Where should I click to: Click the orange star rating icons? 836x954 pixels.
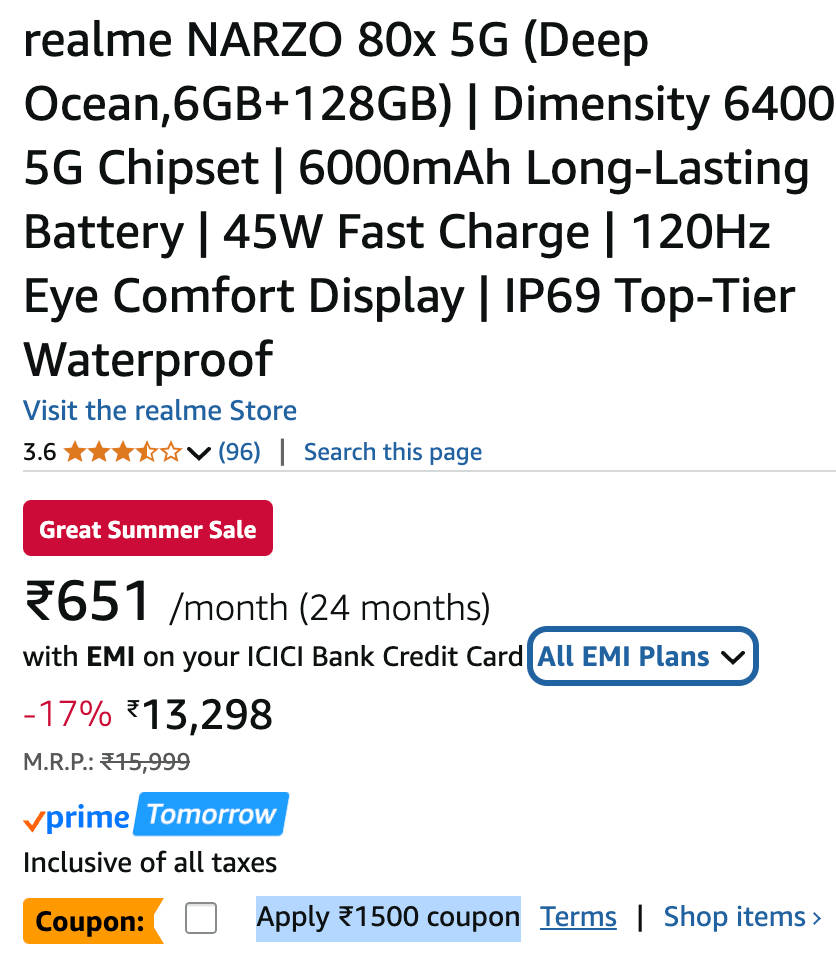[x=122, y=453]
